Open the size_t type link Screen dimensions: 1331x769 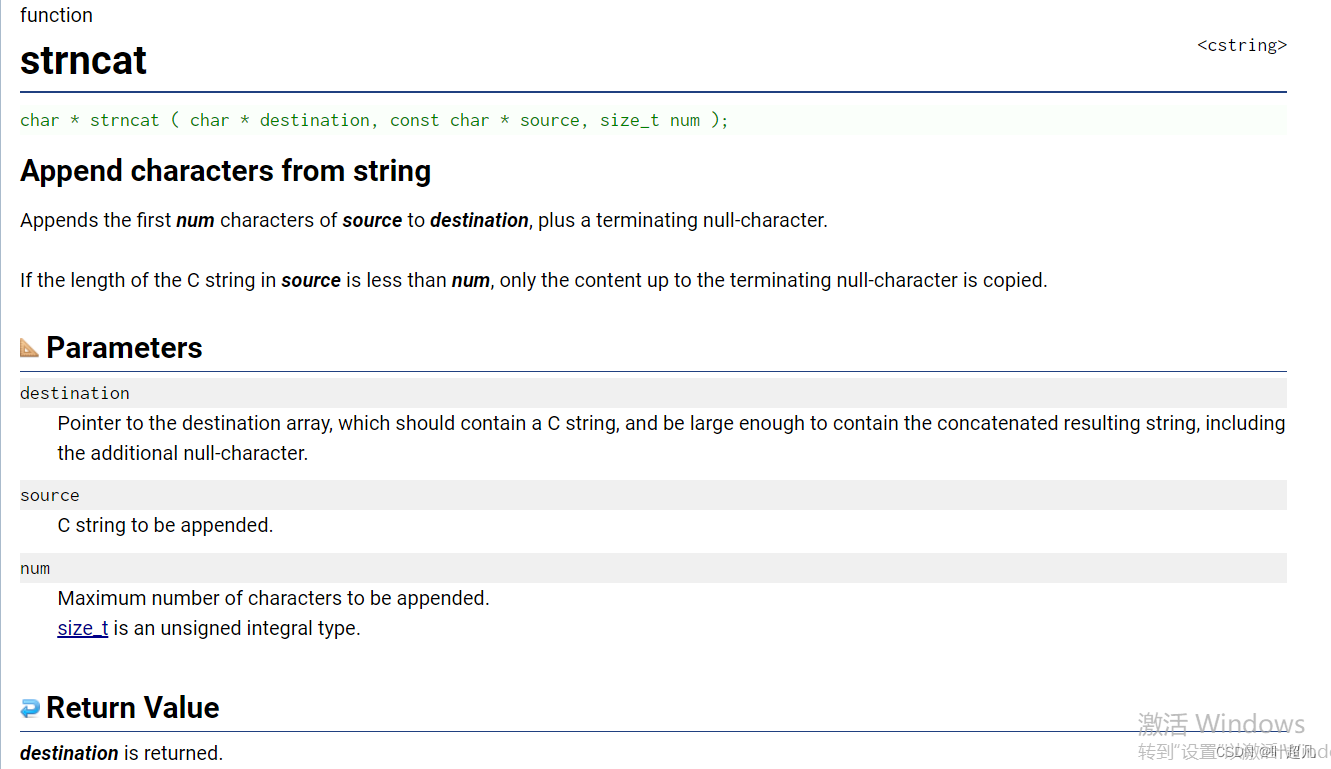pos(83,628)
